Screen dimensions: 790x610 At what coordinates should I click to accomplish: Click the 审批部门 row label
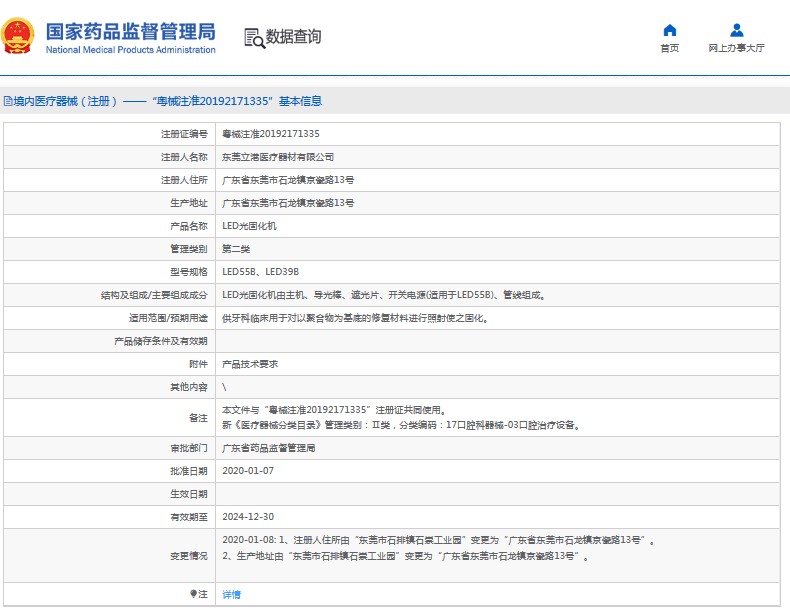189,448
